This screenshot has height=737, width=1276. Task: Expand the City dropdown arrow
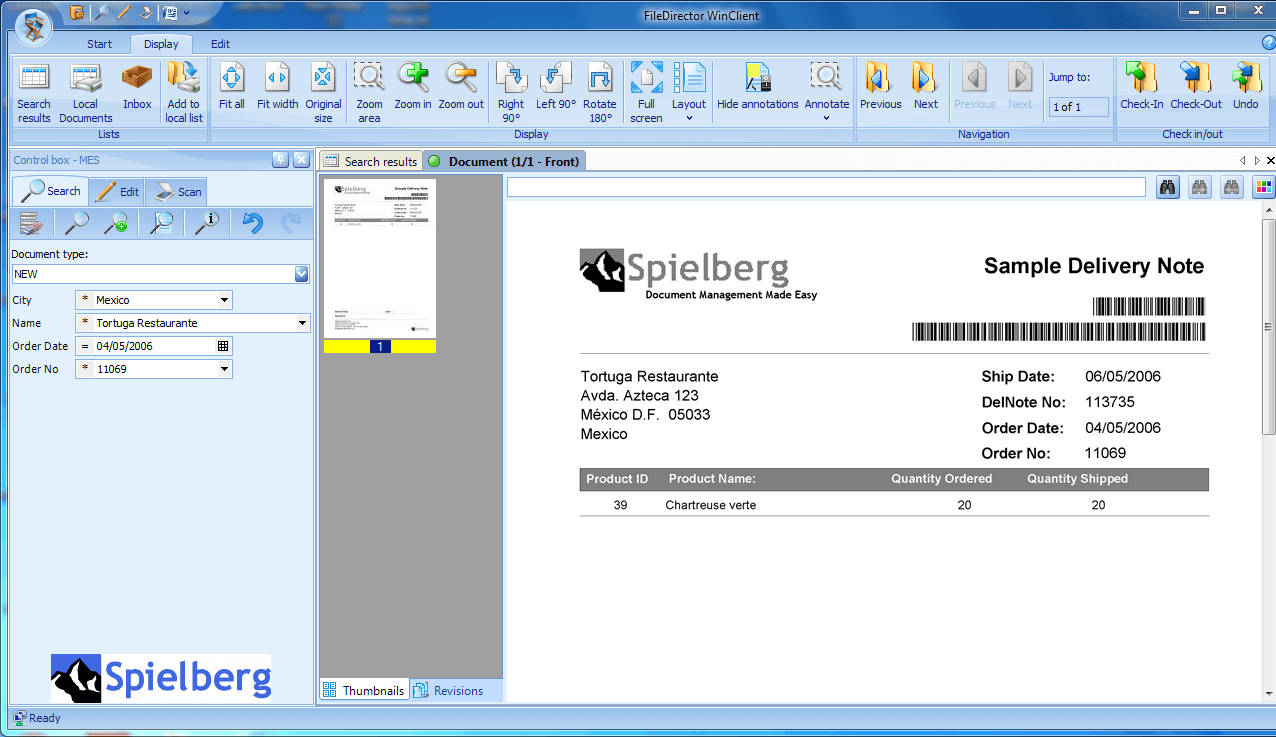[225, 300]
